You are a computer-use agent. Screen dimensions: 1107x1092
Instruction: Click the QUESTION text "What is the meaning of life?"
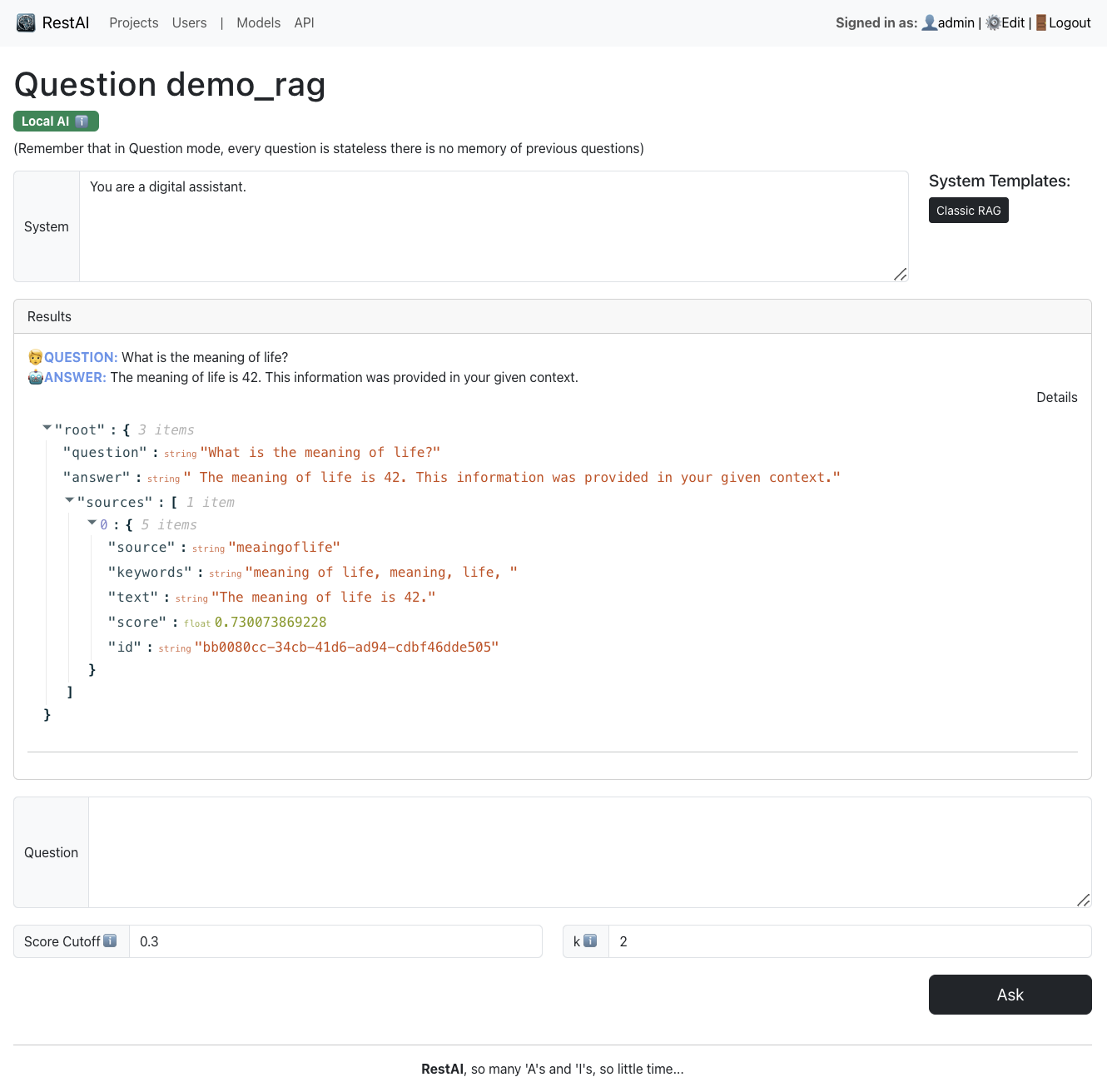pos(205,357)
